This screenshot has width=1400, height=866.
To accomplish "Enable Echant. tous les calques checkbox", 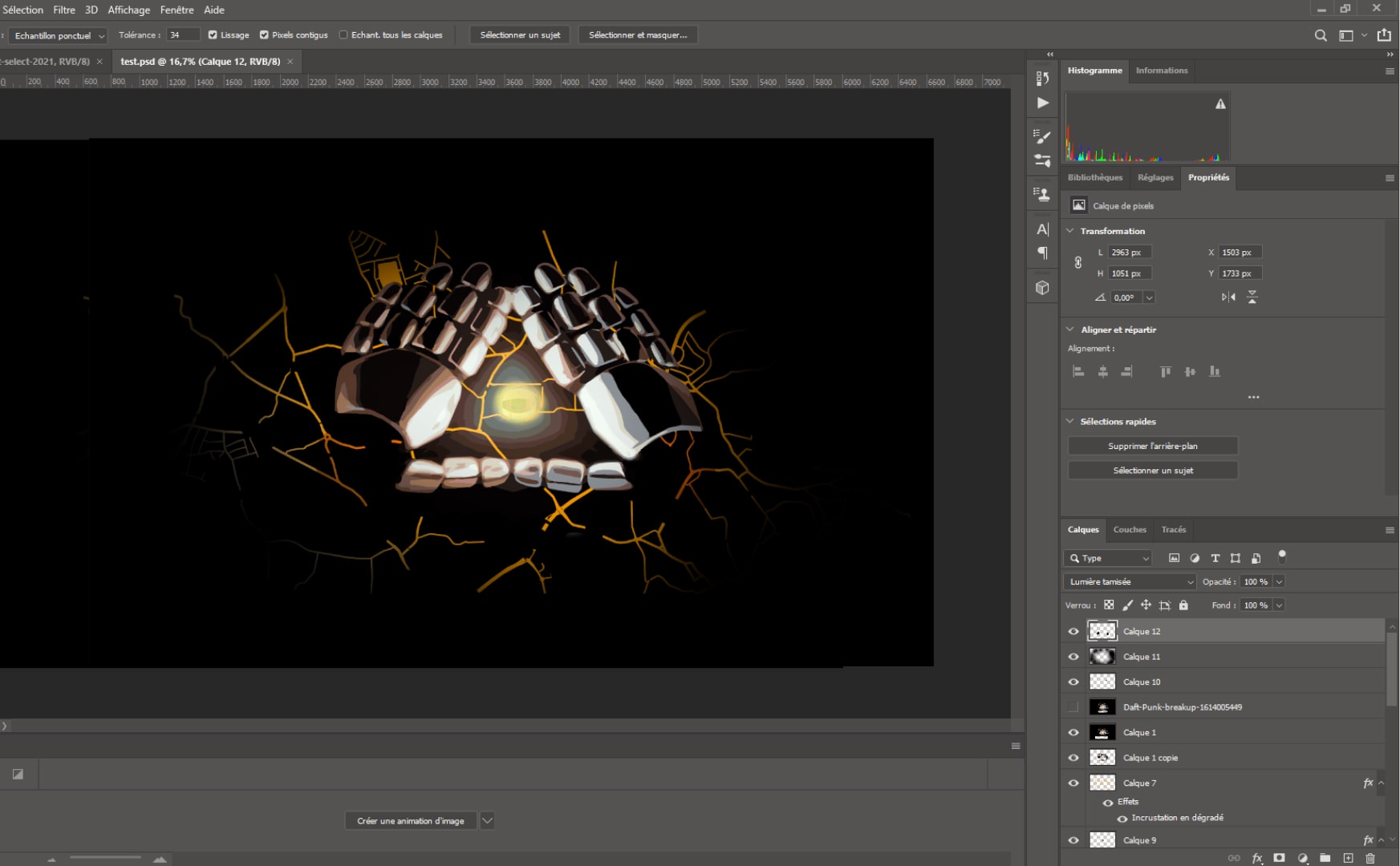I will pyautogui.click(x=343, y=35).
